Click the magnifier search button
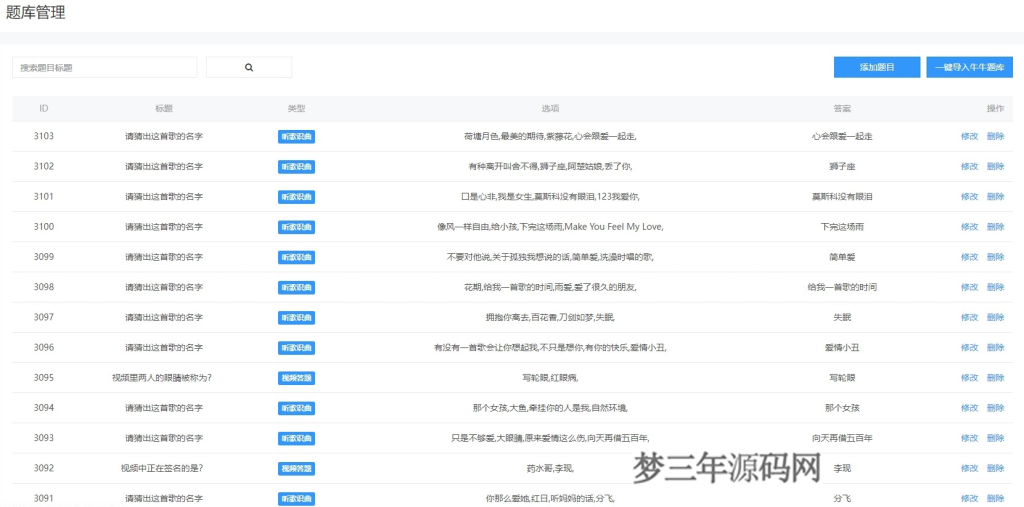Image resolution: width=1024 pixels, height=507 pixels. point(249,67)
